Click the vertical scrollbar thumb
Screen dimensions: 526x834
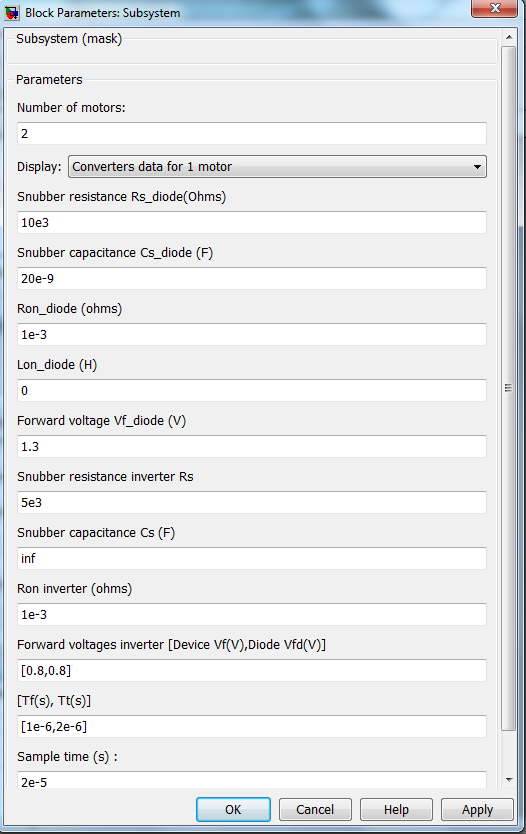[508, 388]
